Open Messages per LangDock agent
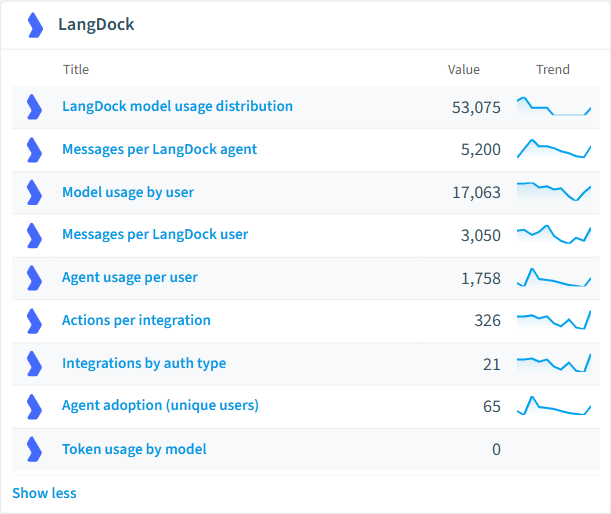 point(159,149)
